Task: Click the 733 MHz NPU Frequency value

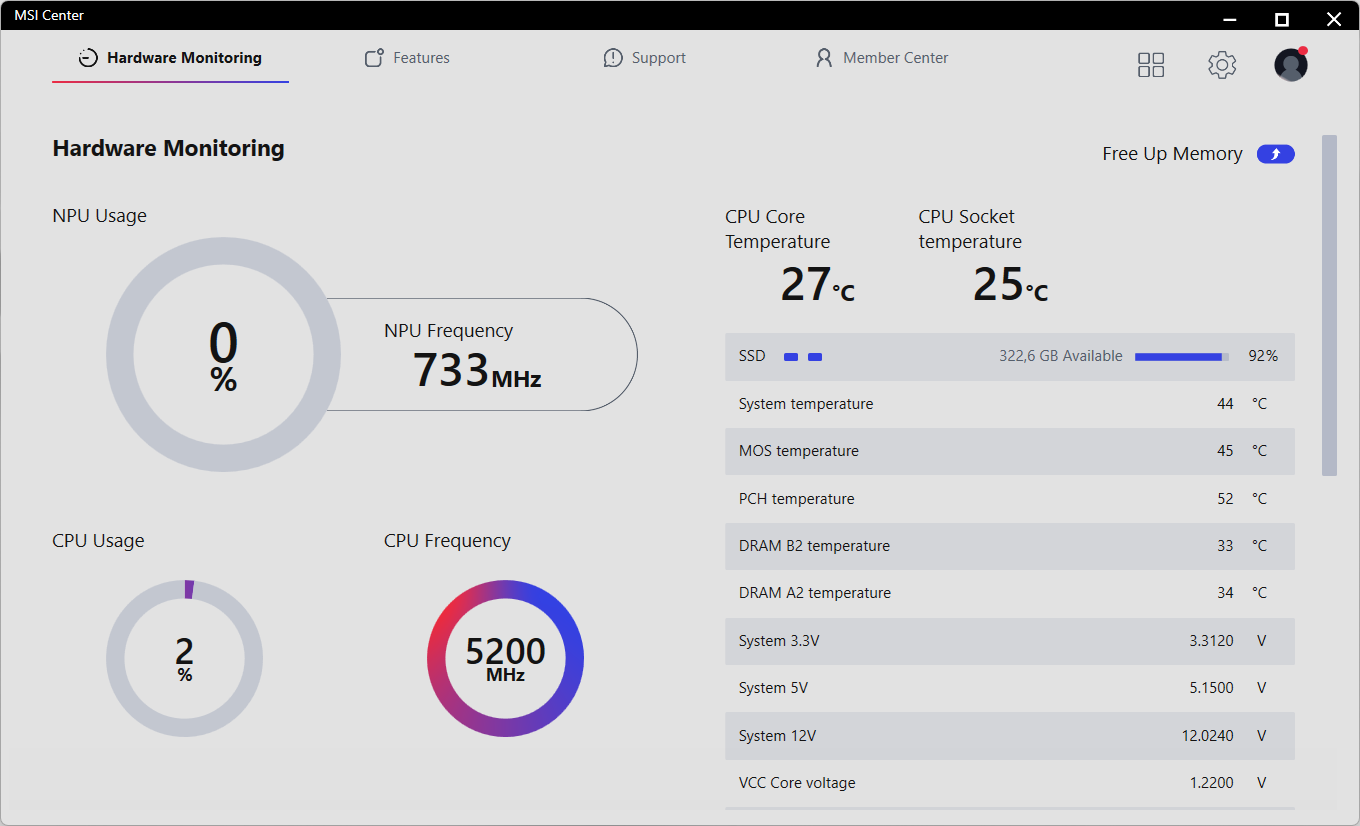Action: [477, 370]
